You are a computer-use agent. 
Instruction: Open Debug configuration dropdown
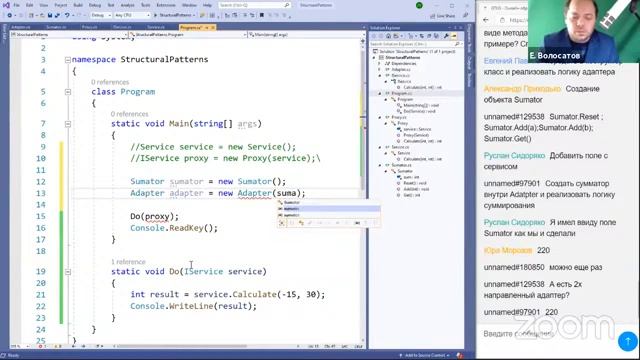[100, 15]
